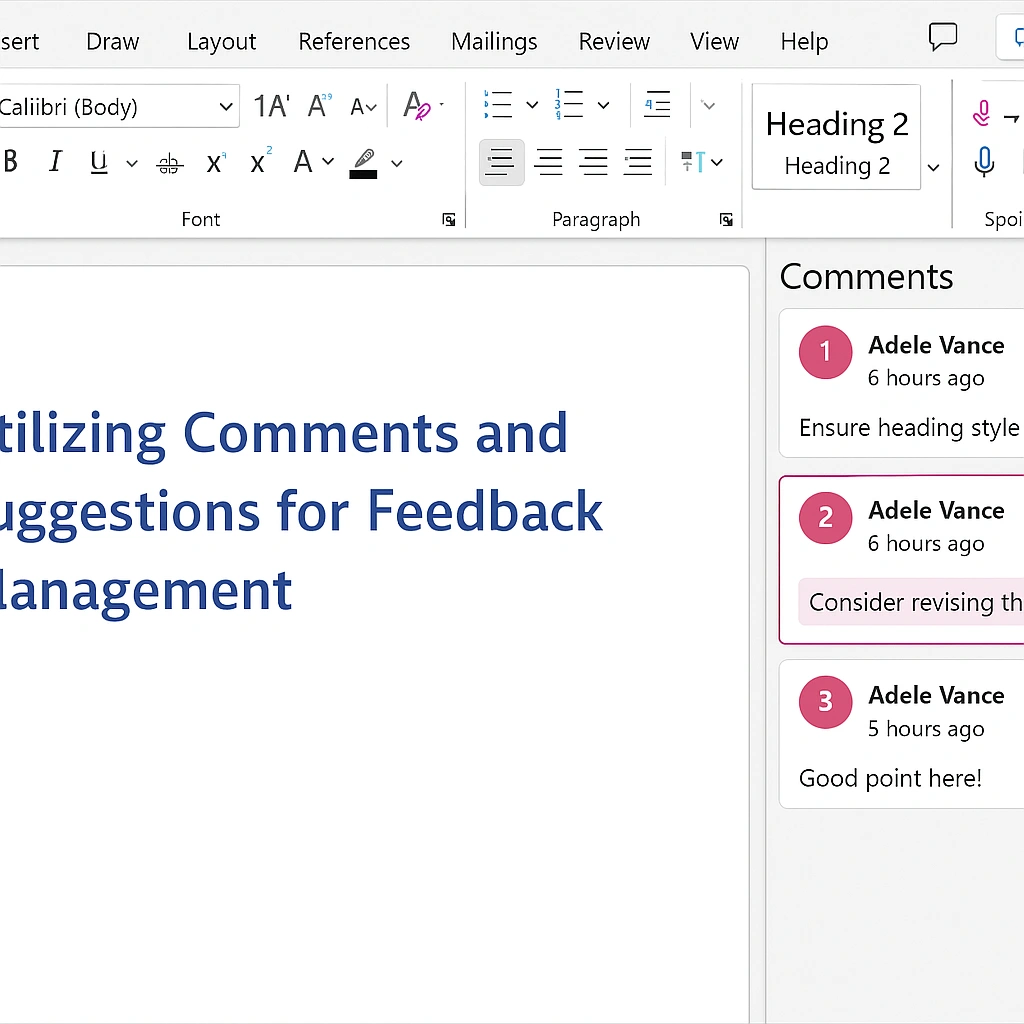The width and height of the screenshot is (1024, 1024).
Task: Click the Comments speech bubble icon
Action: coord(943,37)
